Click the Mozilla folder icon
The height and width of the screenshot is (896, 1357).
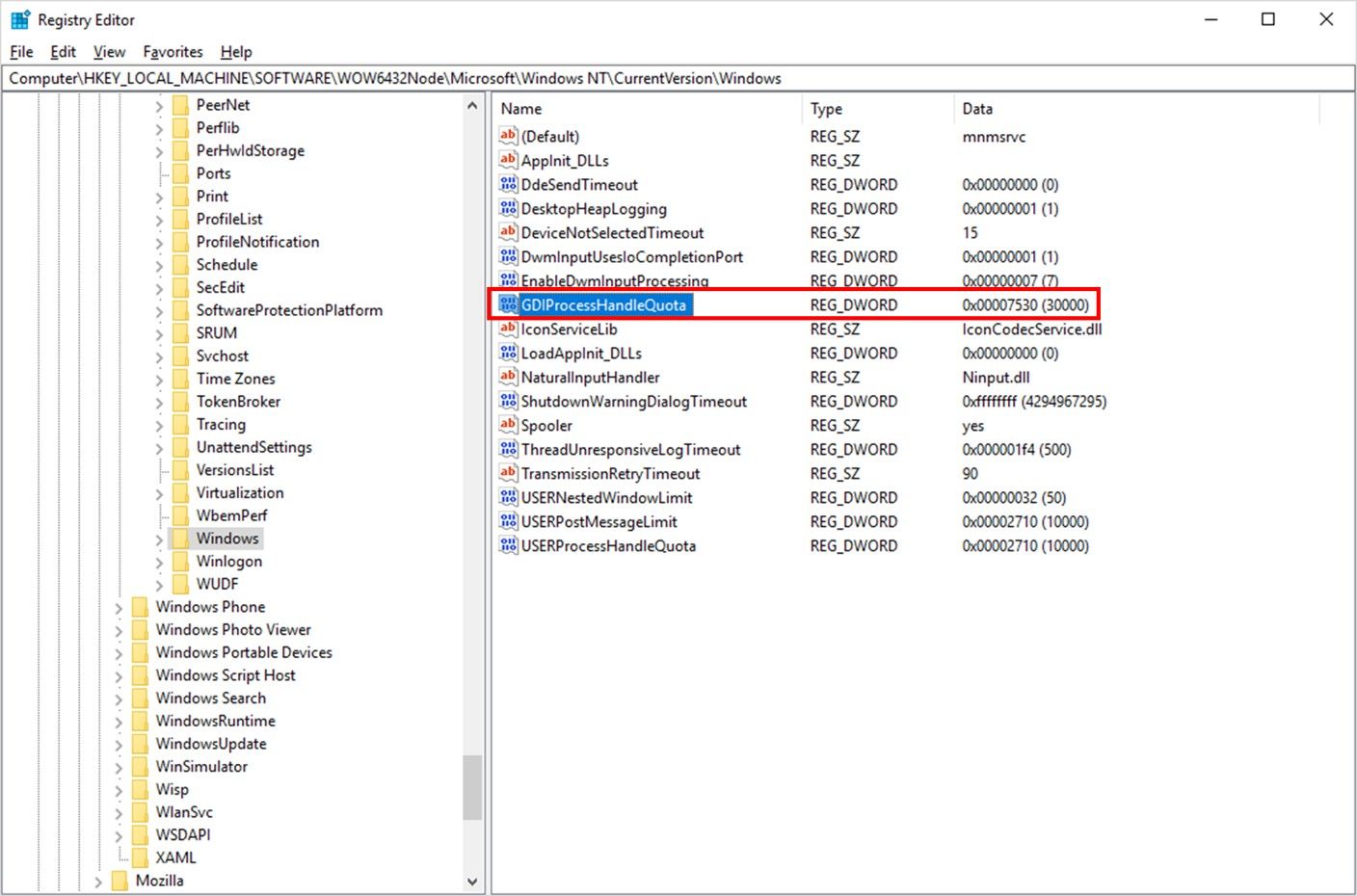pos(120,881)
